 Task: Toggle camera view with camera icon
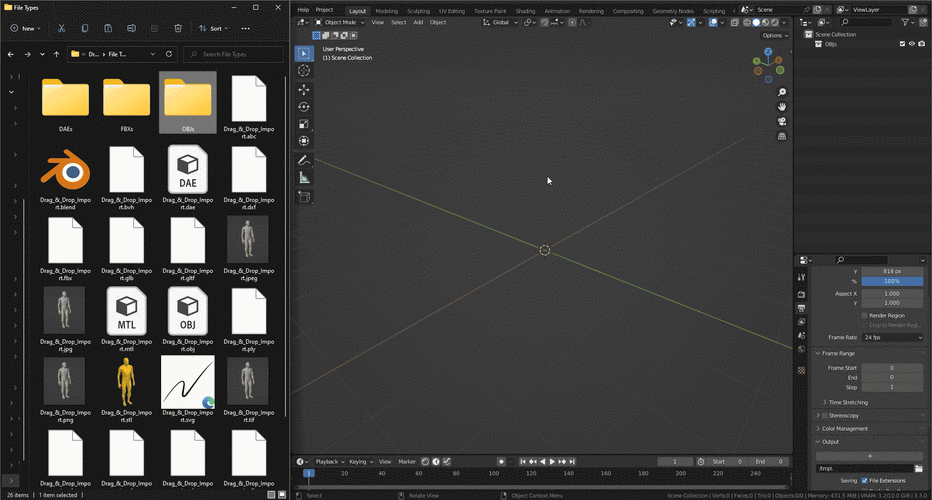(782, 121)
